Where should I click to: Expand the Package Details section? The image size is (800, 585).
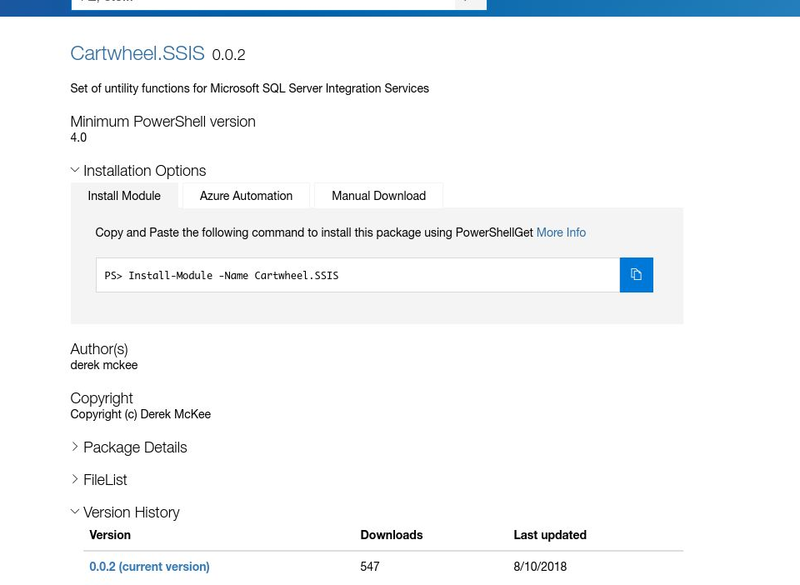click(x=129, y=447)
